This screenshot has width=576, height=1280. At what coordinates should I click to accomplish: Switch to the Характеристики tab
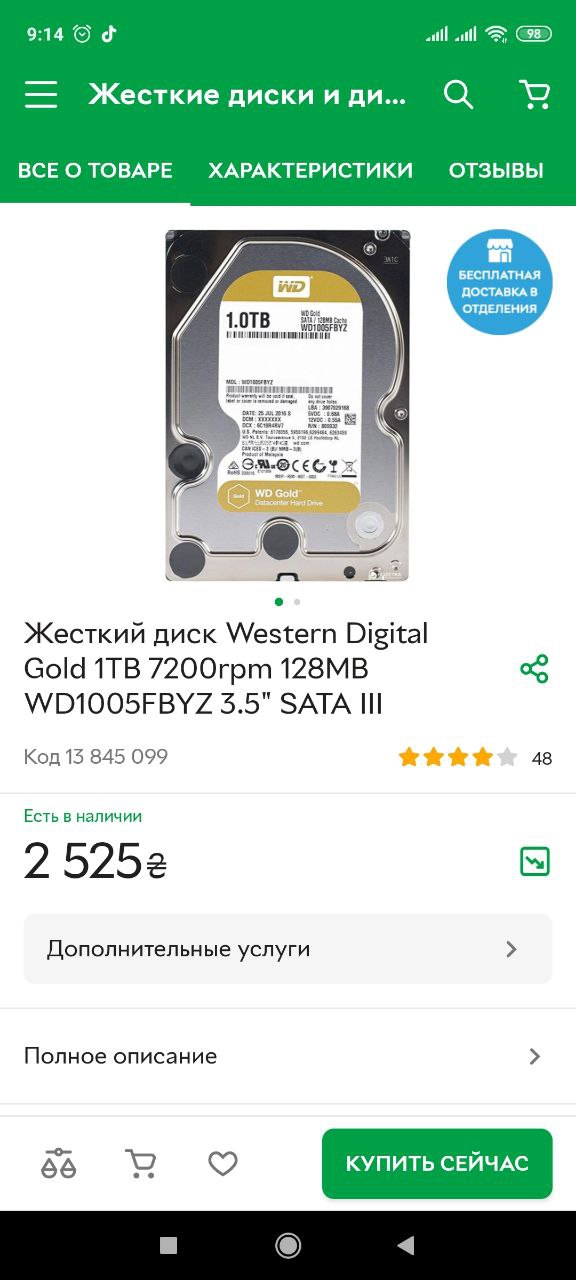(x=311, y=170)
